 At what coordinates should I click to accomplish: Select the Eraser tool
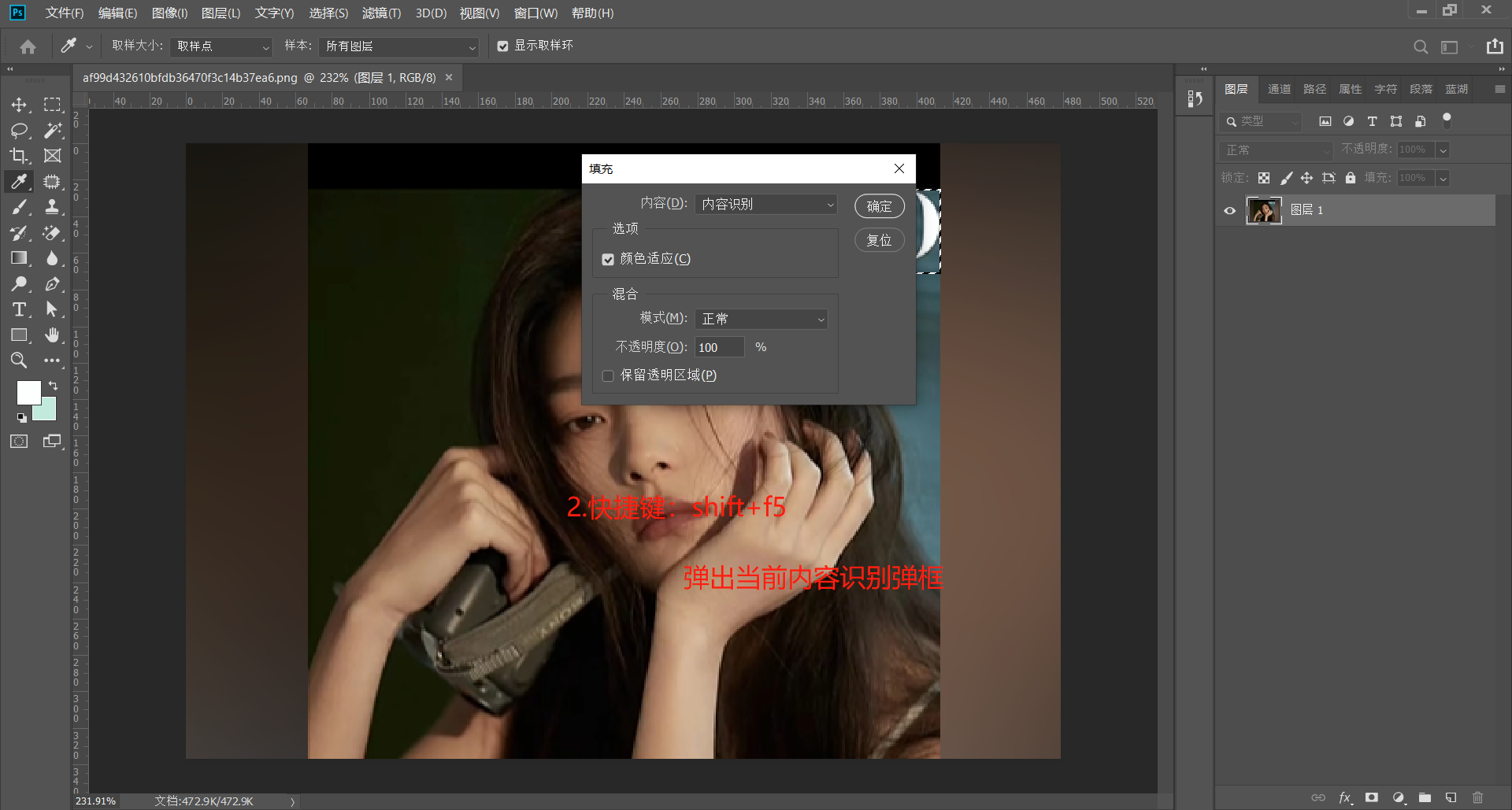pos(52,233)
